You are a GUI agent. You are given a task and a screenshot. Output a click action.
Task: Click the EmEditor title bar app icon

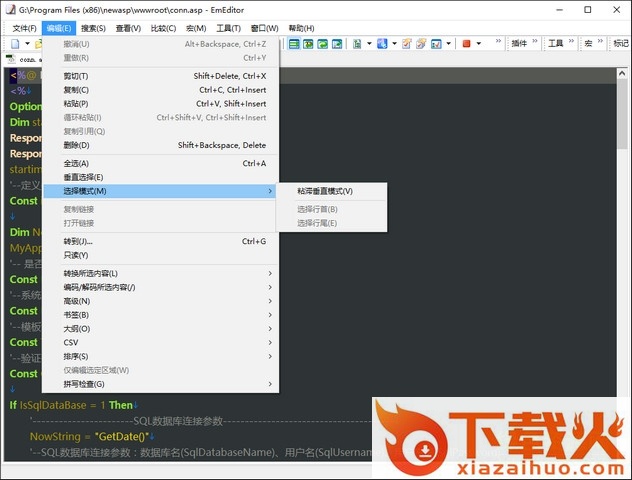(10, 9)
